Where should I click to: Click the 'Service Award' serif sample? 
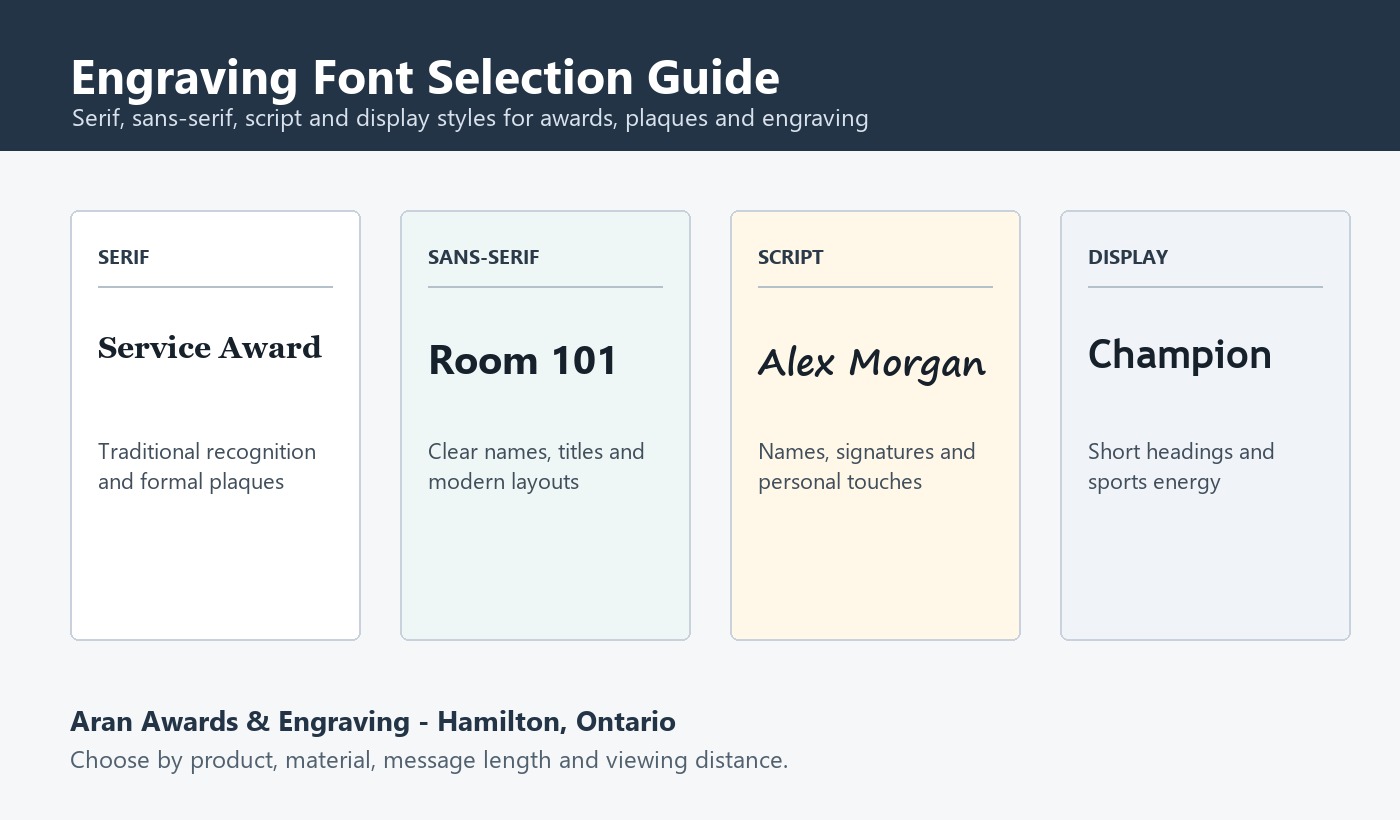(x=210, y=348)
